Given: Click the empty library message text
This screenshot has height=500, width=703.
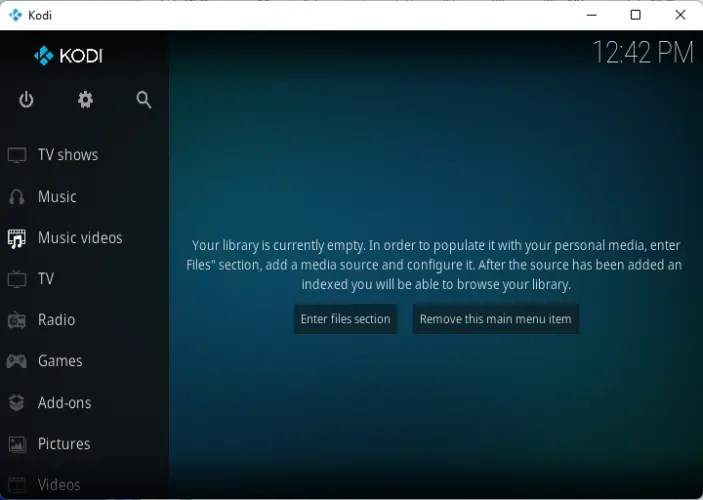Looking at the screenshot, I should pyautogui.click(x=434, y=265).
